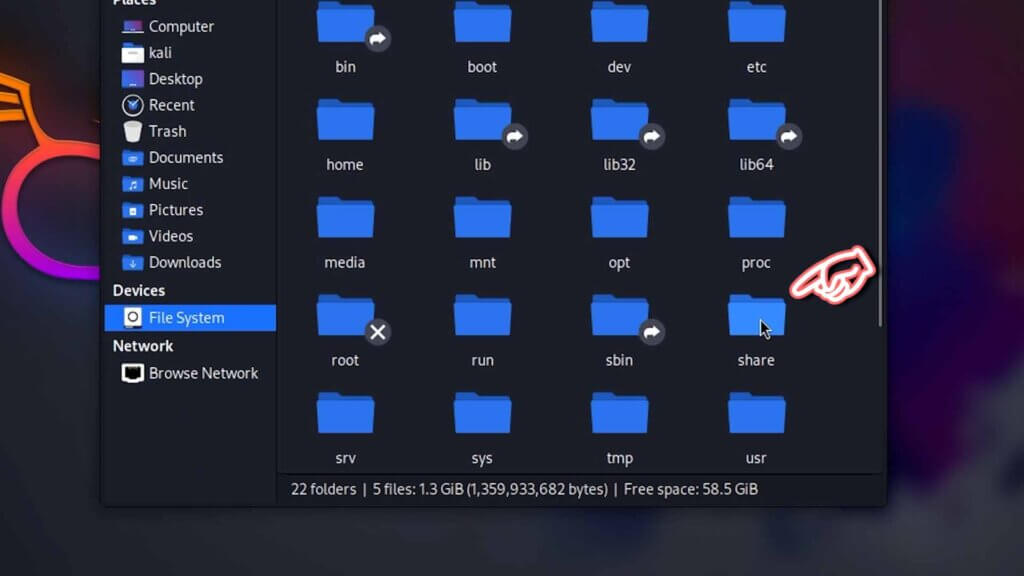
Task: Open the tmp folder
Action: point(619,413)
